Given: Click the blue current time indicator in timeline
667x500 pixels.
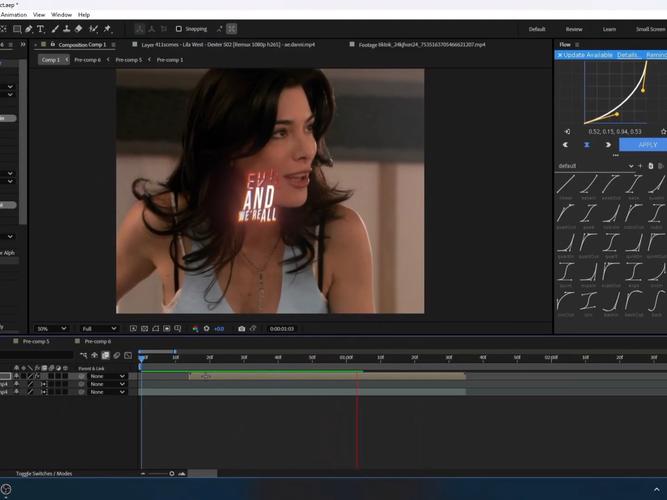Looking at the screenshot, I should (x=142, y=359).
